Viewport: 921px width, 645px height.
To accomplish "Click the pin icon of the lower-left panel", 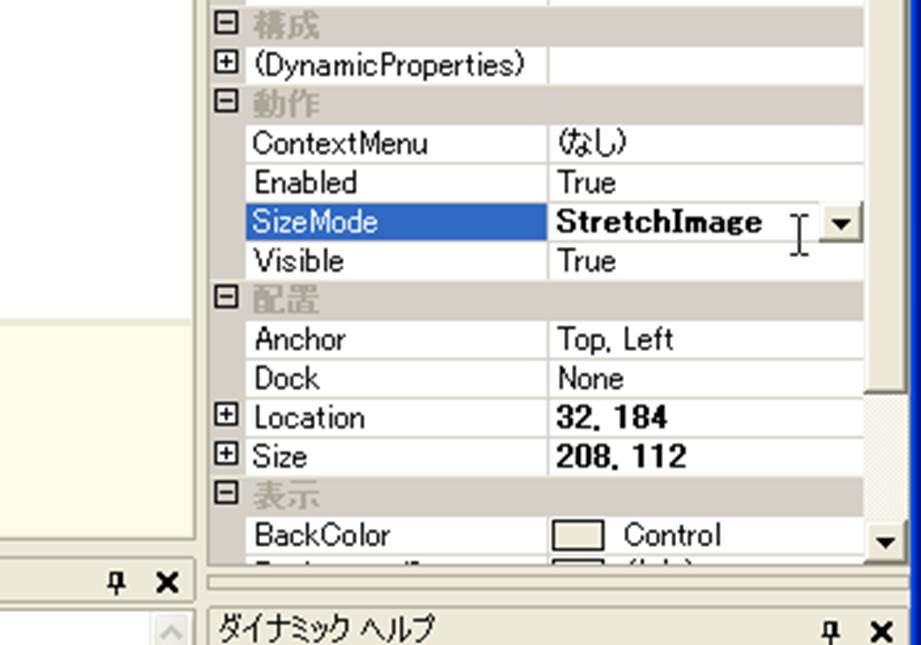I will click(x=117, y=582).
